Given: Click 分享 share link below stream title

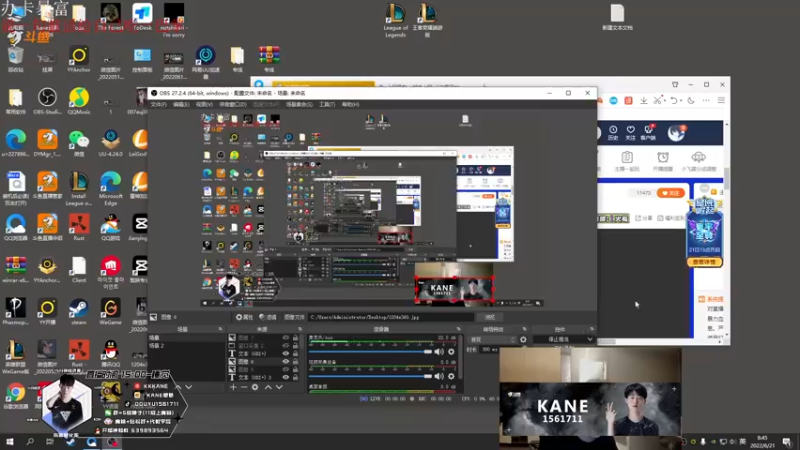Looking at the screenshot, I should (x=644, y=218).
